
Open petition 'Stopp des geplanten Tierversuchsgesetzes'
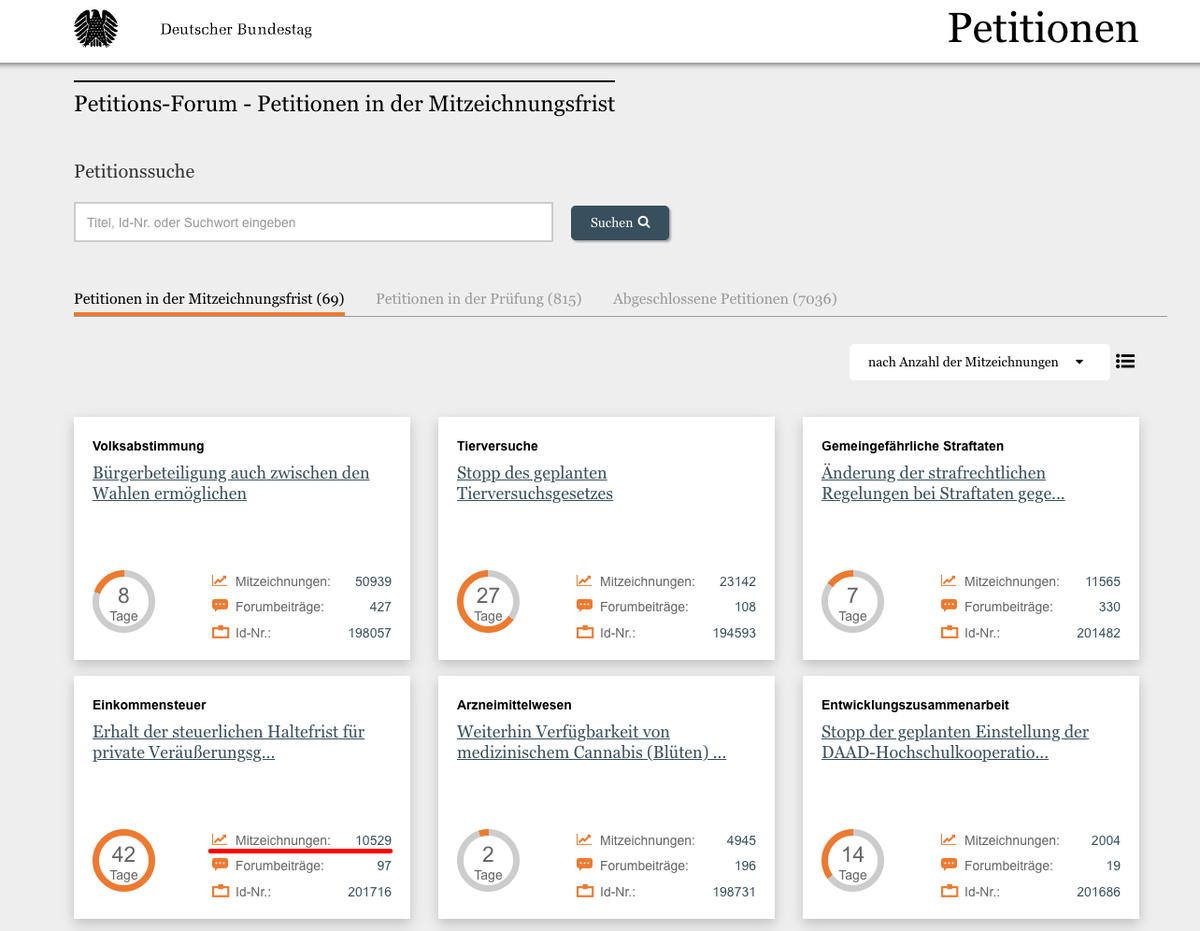pos(535,483)
